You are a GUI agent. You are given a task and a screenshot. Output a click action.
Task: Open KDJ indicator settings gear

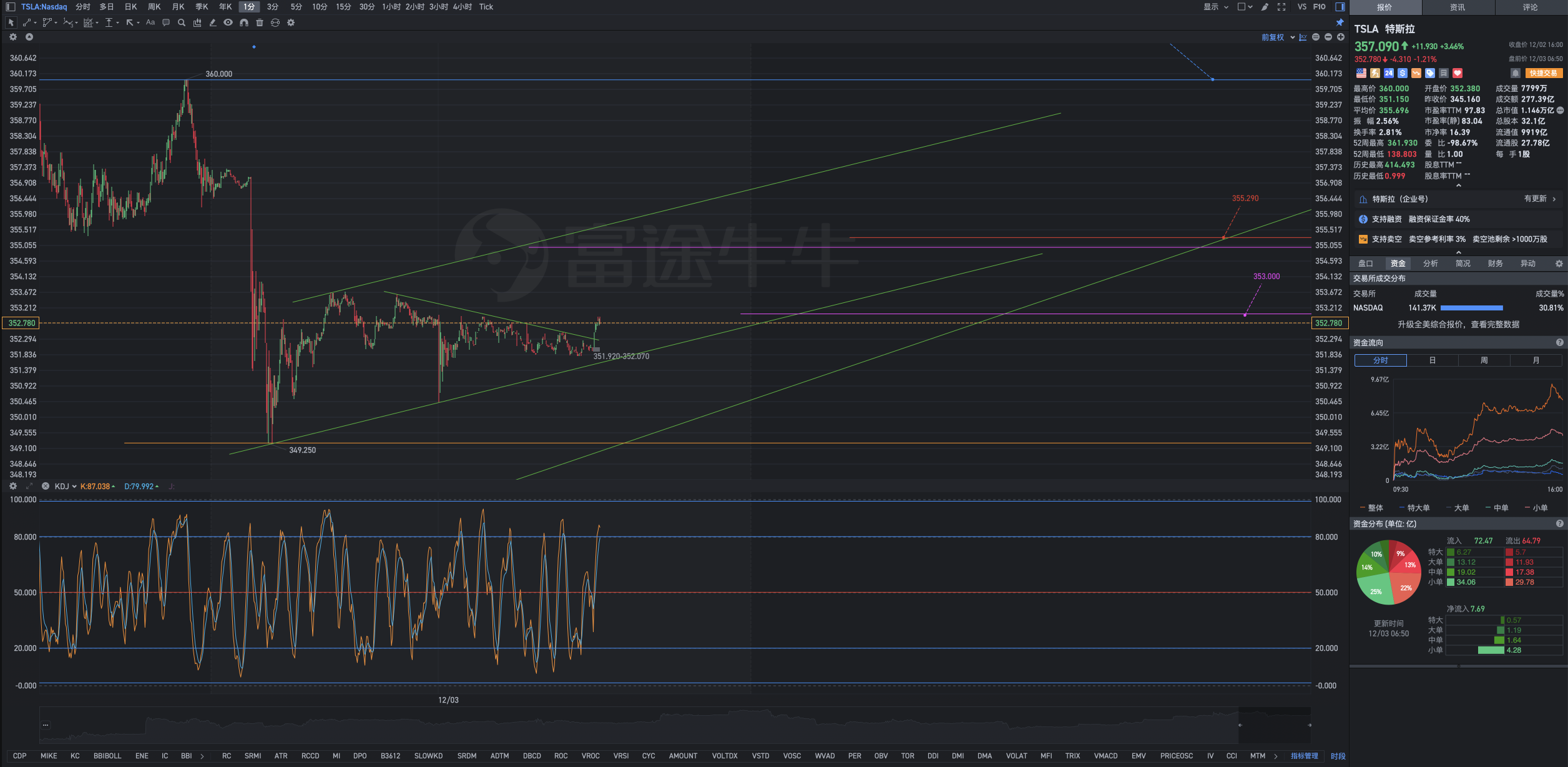point(13,486)
